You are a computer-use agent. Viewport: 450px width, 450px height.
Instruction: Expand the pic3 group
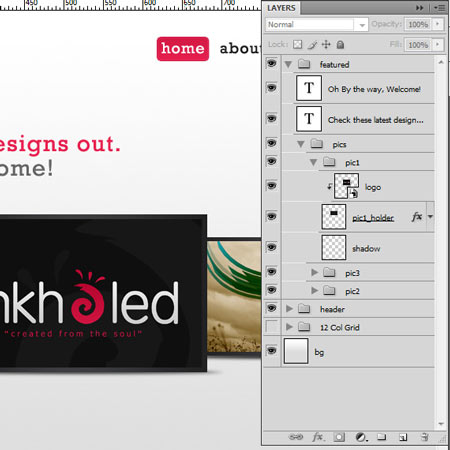pos(314,273)
